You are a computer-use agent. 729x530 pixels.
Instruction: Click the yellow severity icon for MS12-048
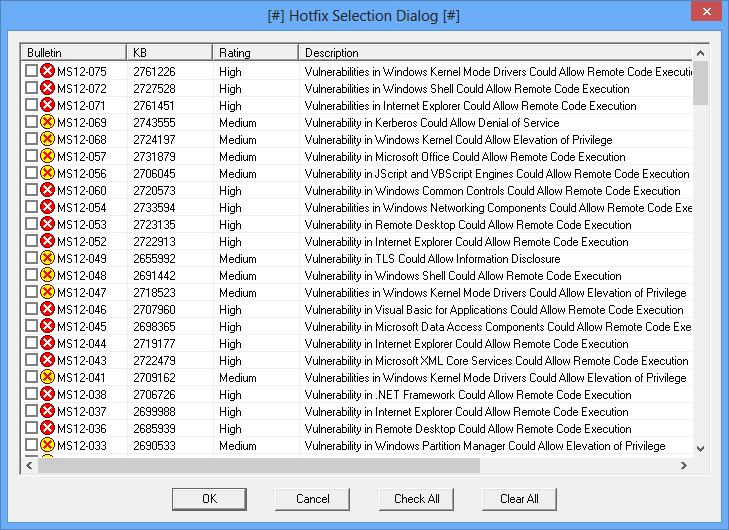pyautogui.click(x=47, y=275)
